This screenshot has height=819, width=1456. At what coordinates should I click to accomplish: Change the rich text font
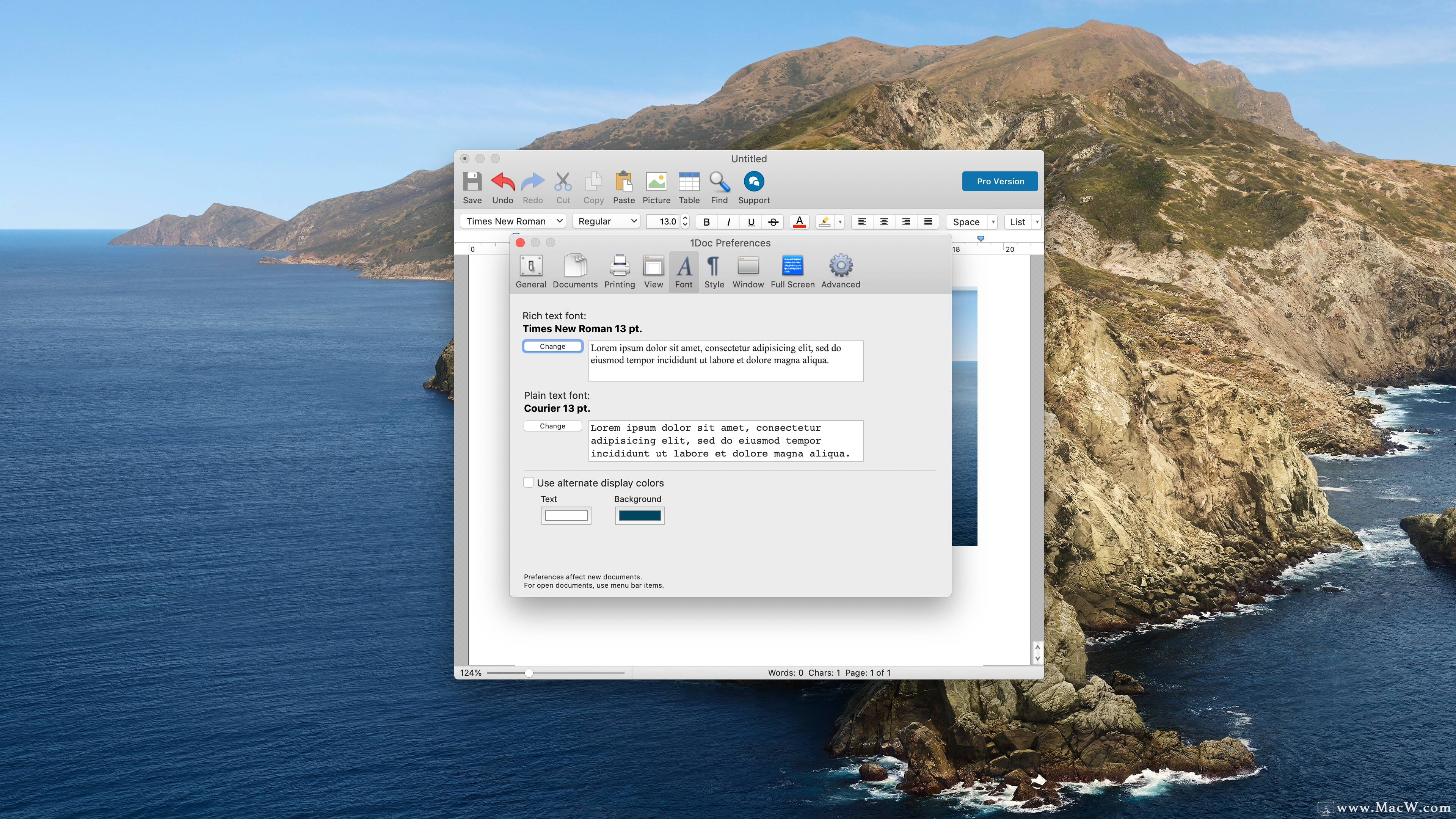click(x=552, y=347)
